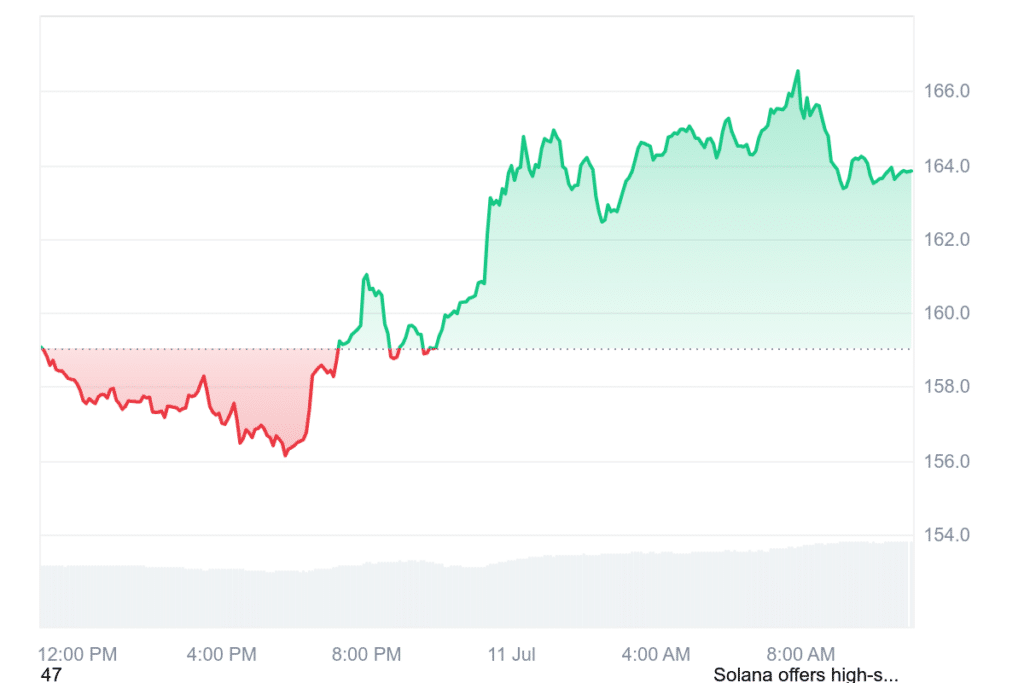Click the 11 Jul date label
This screenshot has width=1024, height=683.
coord(511,654)
